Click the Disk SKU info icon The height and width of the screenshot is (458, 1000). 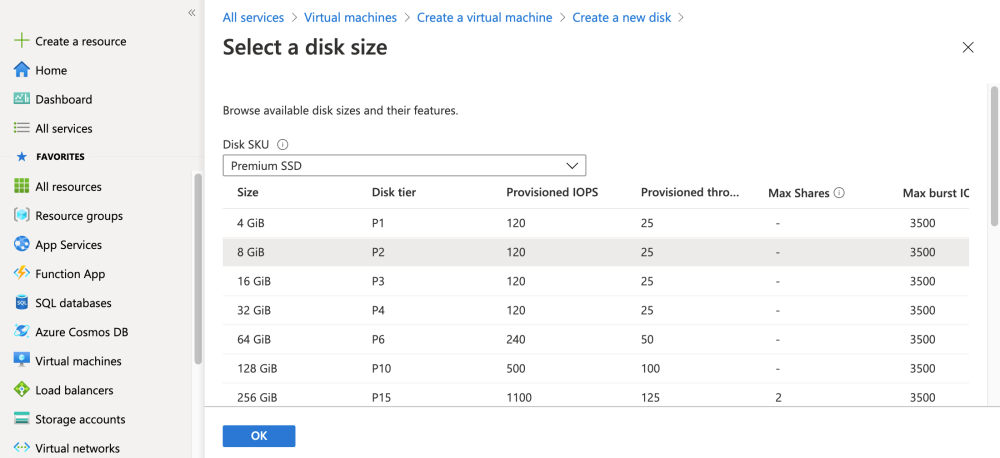coord(283,144)
